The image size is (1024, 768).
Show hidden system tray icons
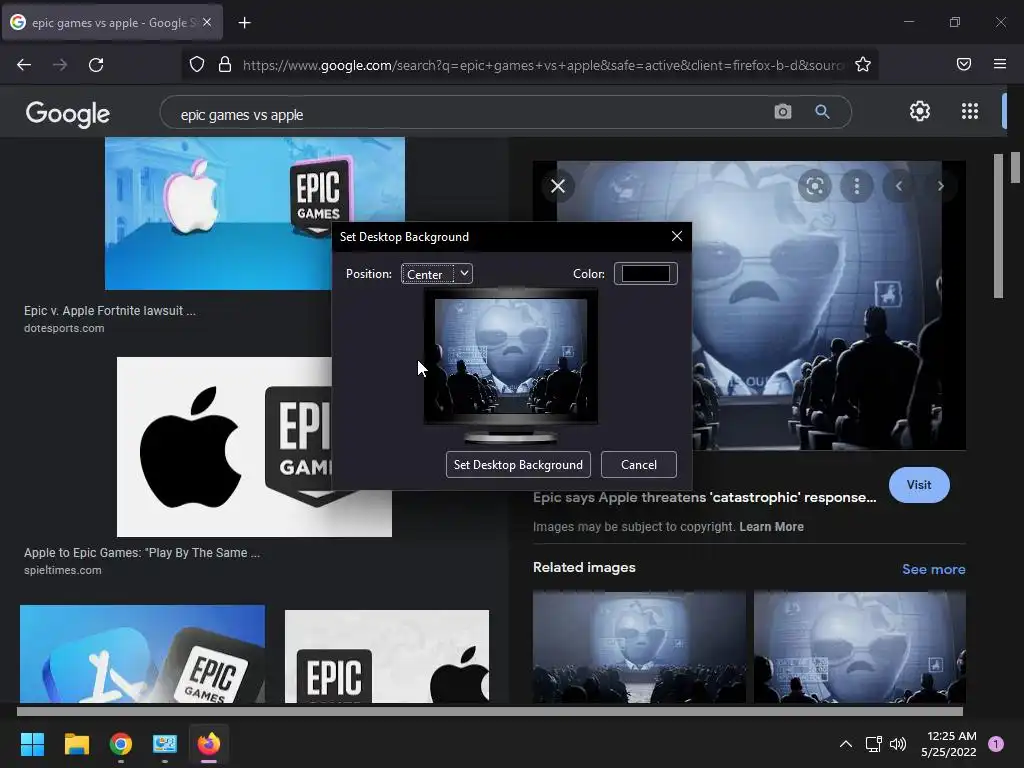coord(846,744)
